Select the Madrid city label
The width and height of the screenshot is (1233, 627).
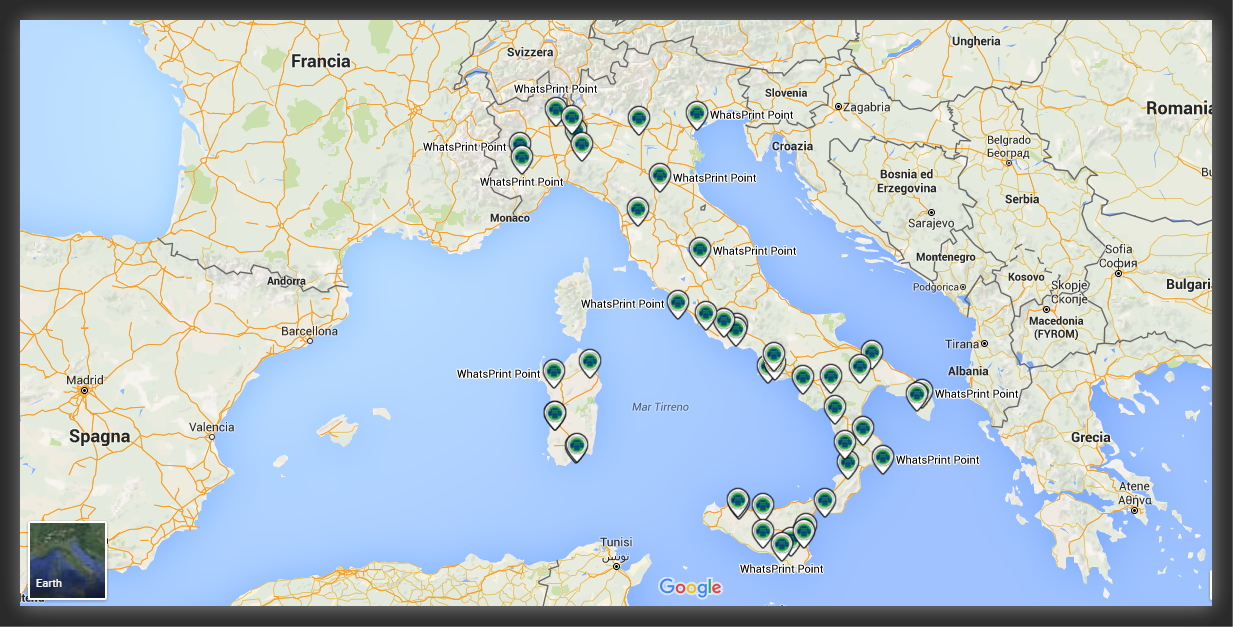[85, 380]
